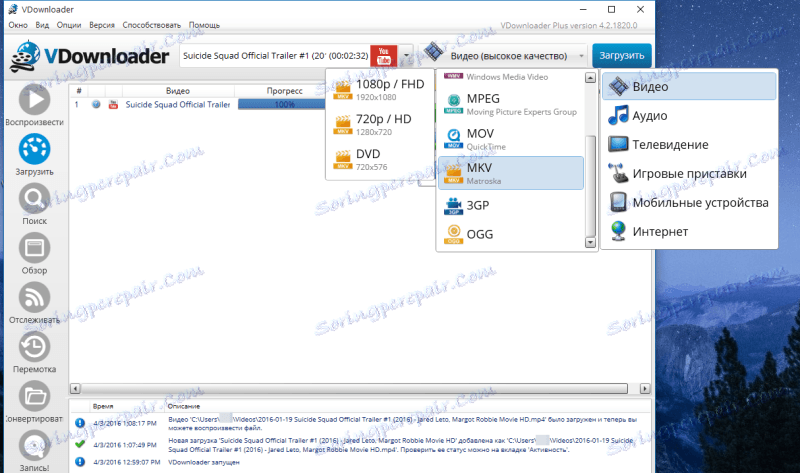This screenshot has height=473, width=800.
Task: Select the Видео category
Action: (x=689, y=86)
